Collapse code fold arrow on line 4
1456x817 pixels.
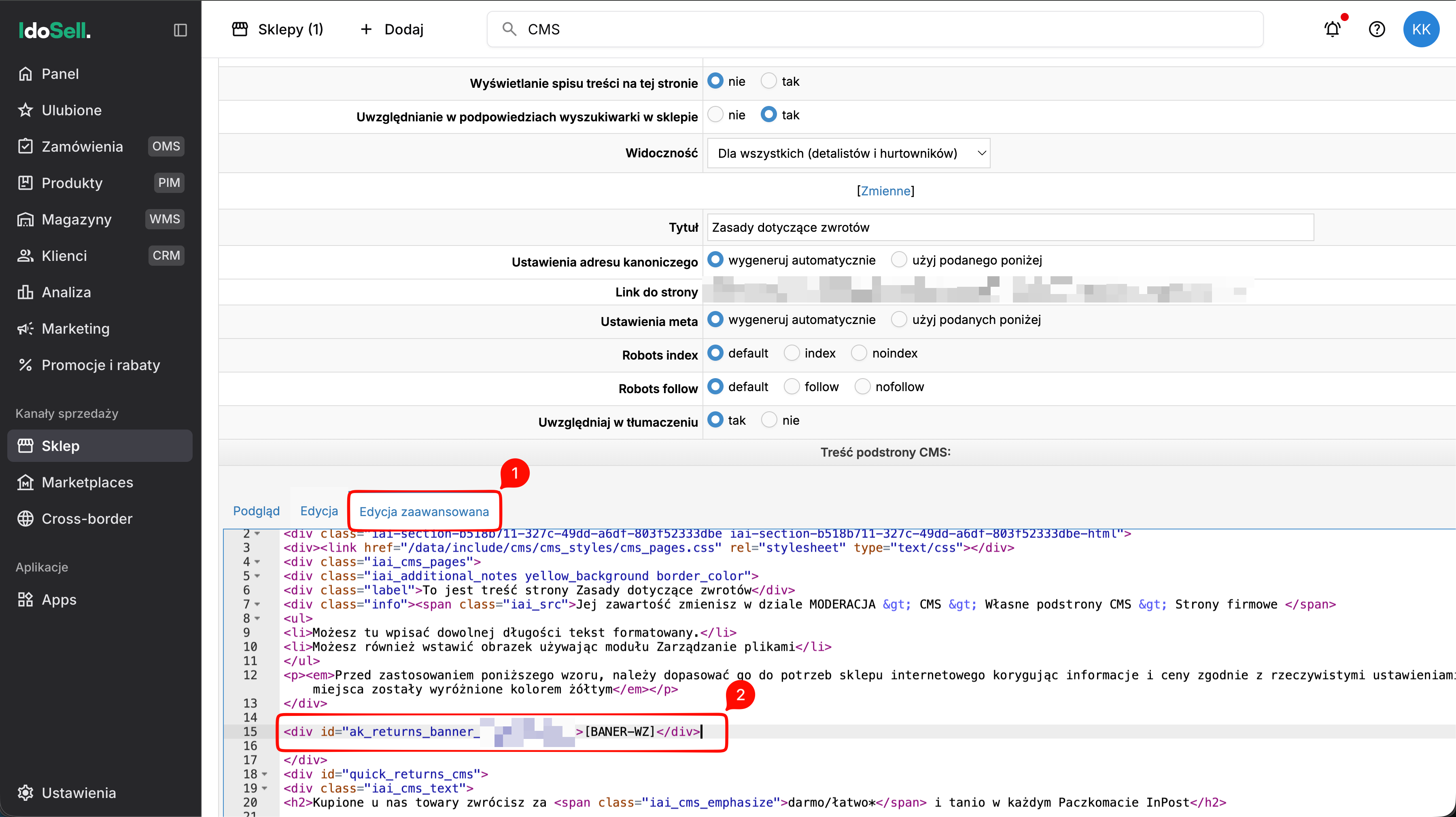point(258,562)
